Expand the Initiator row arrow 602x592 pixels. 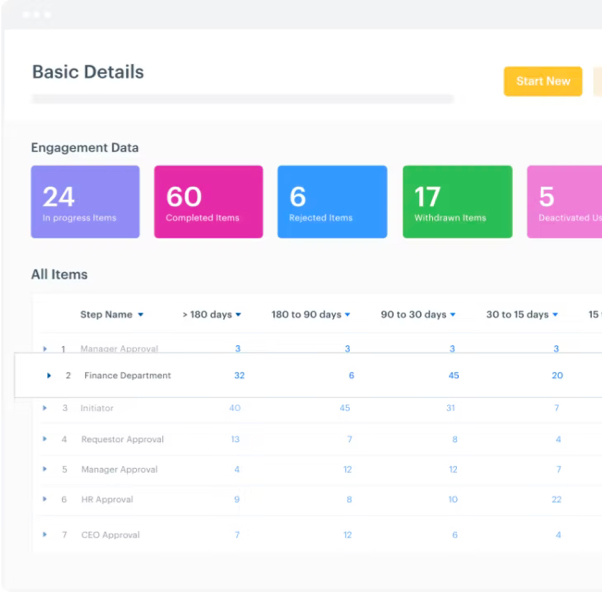point(45,408)
